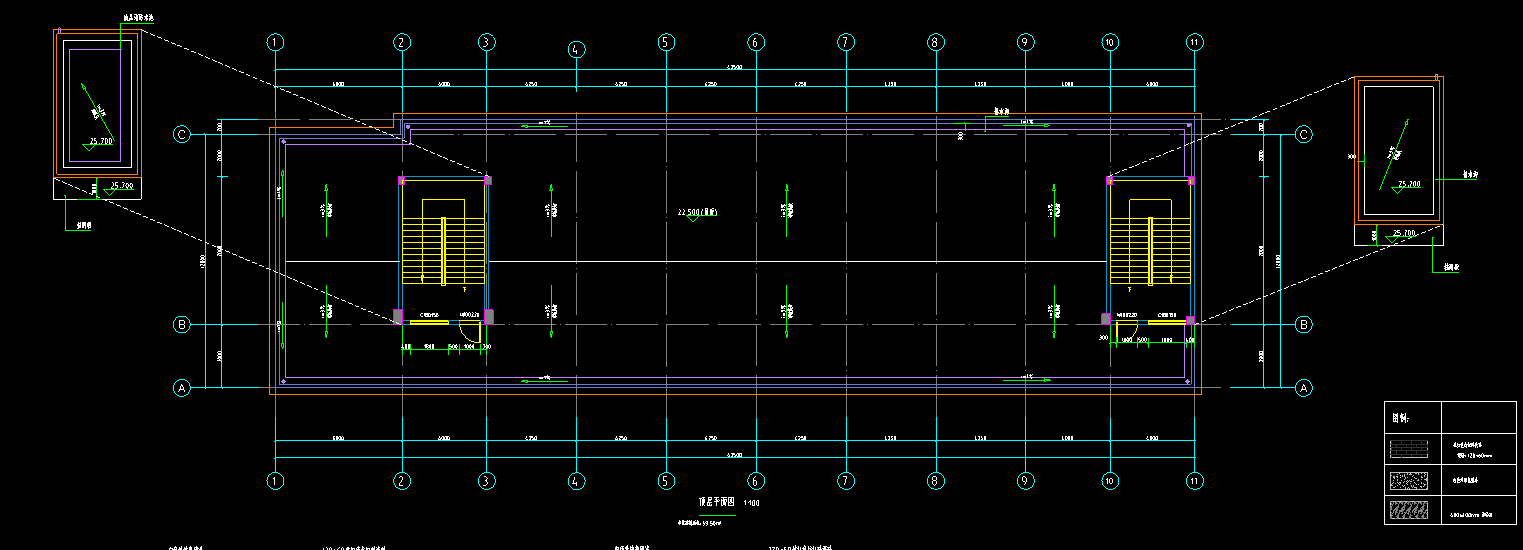Click dotted hatch swatch in legend
The height and width of the screenshot is (550, 1523).
tap(1413, 480)
